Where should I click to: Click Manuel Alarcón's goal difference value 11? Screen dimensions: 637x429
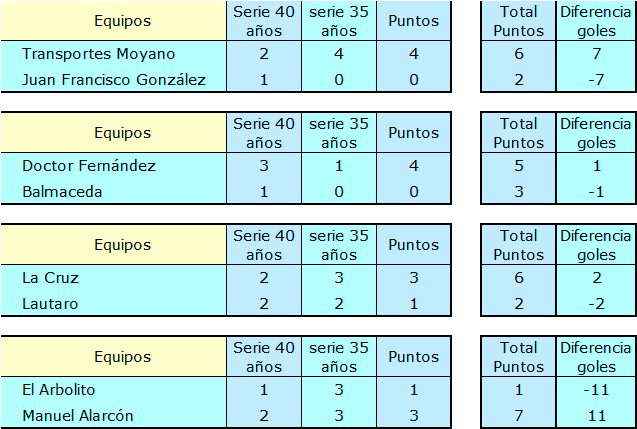[x=596, y=416]
